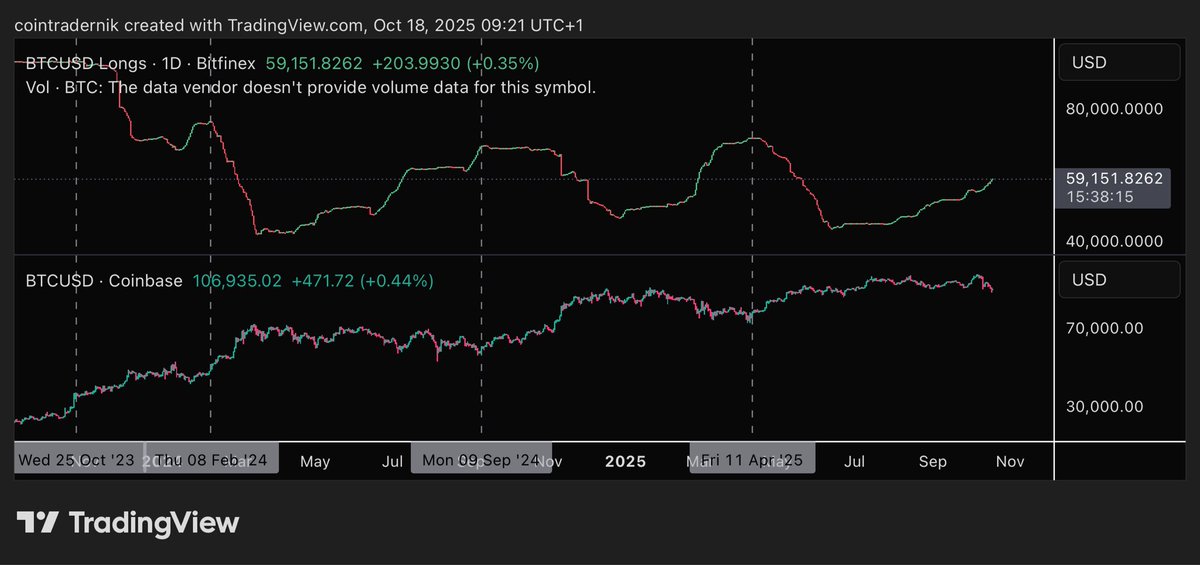
Task: Select the Fri 11 Apr '25 date marker
Action: pyautogui.click(x=752, y=460)
